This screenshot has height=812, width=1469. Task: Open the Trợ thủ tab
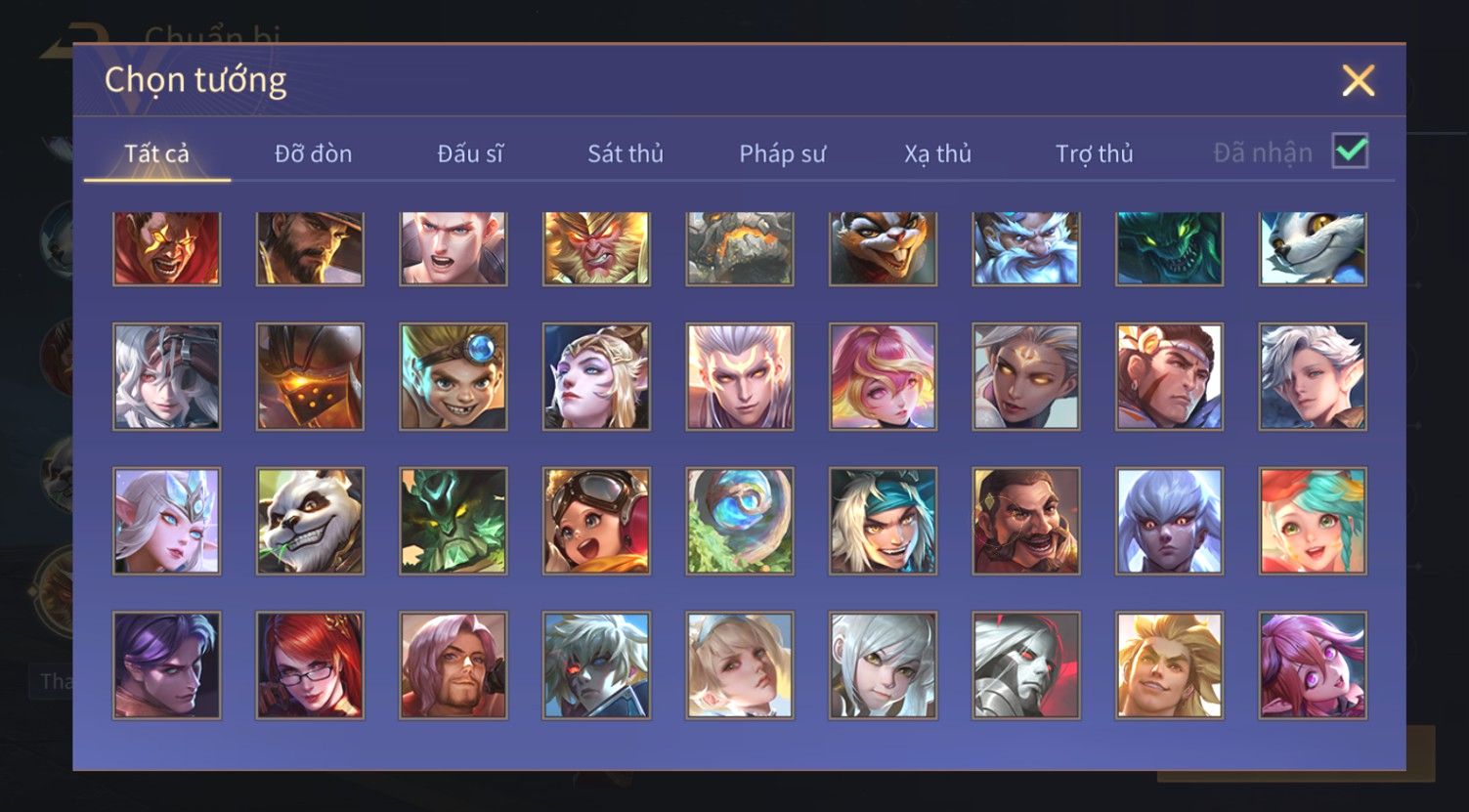coord(1095,153)
